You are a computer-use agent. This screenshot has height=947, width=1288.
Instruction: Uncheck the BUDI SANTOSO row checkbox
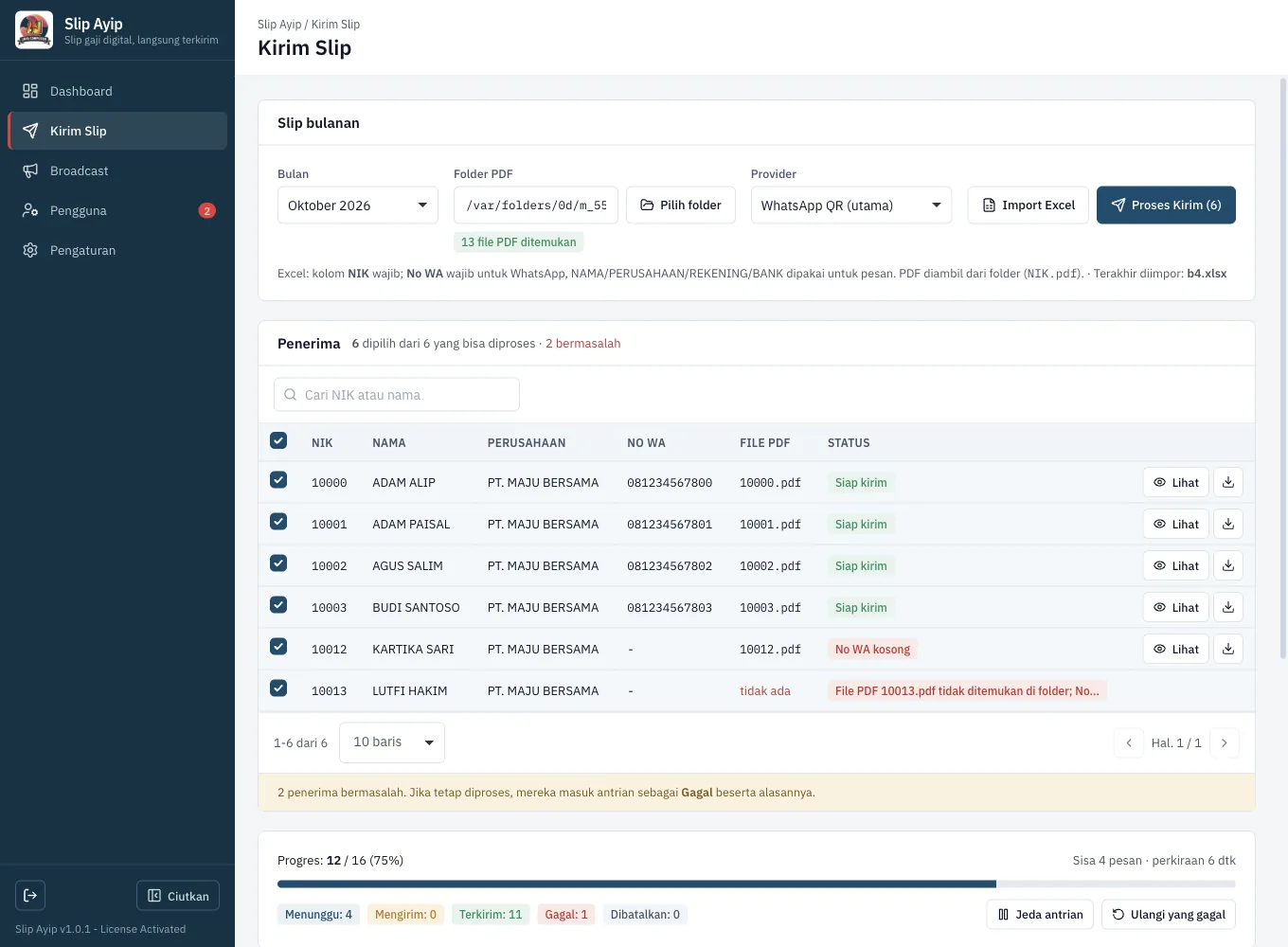278,605
